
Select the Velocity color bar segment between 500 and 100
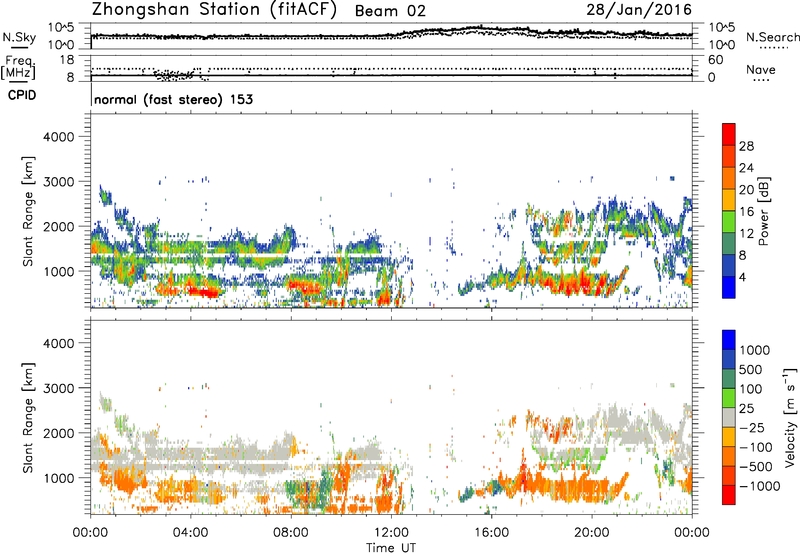(729, 379)
